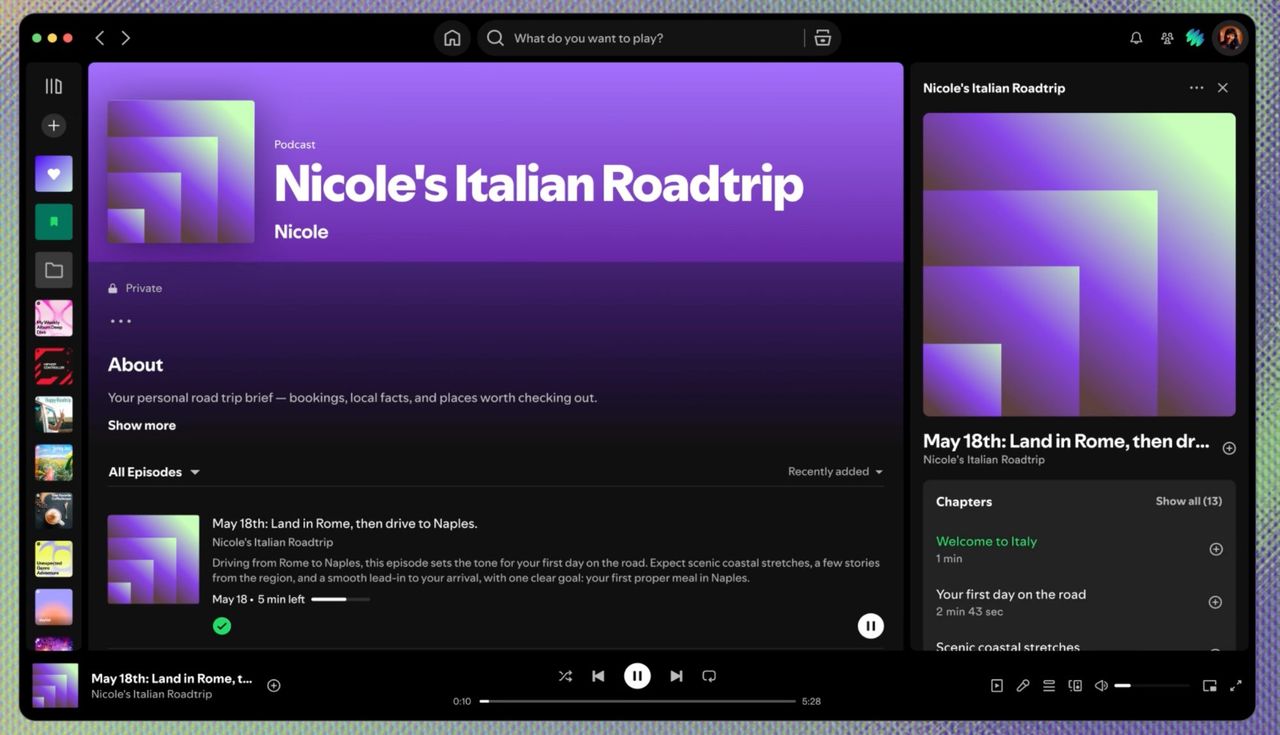
Task: Select the Scenic coastal stretches chapter
Action: pos(1008,646)
